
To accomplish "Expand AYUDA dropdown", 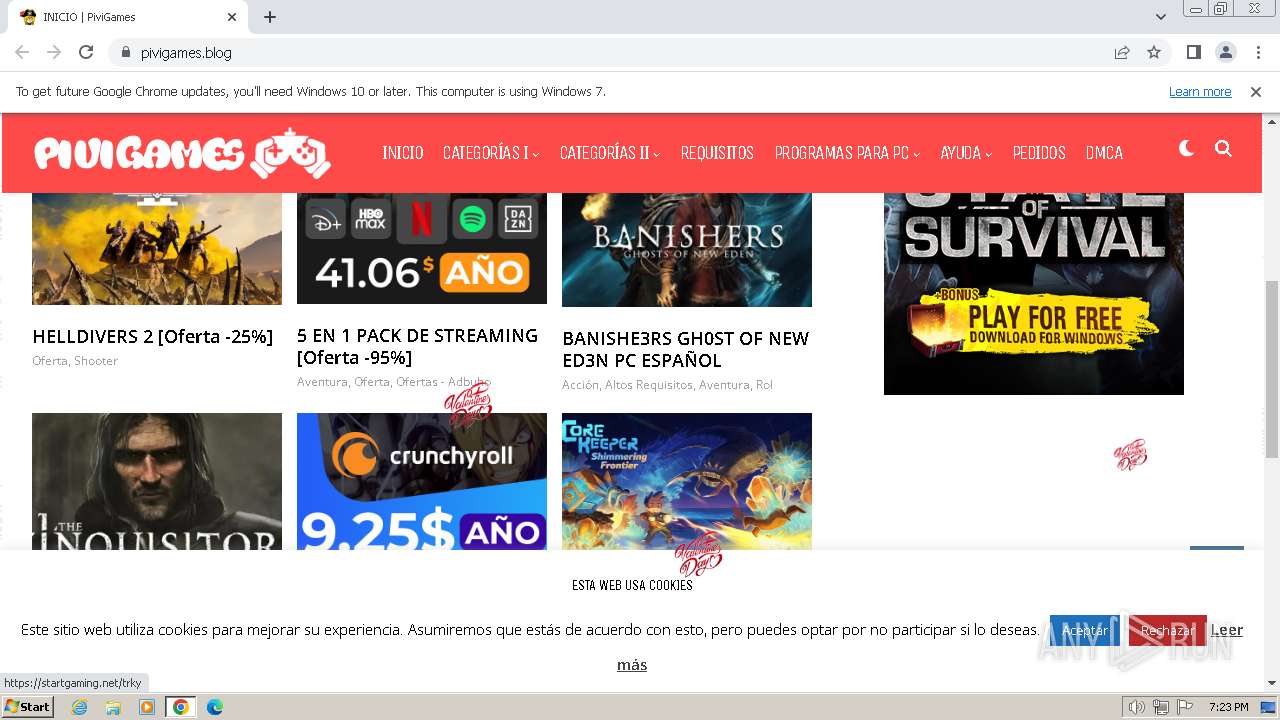I will [965, 153].
